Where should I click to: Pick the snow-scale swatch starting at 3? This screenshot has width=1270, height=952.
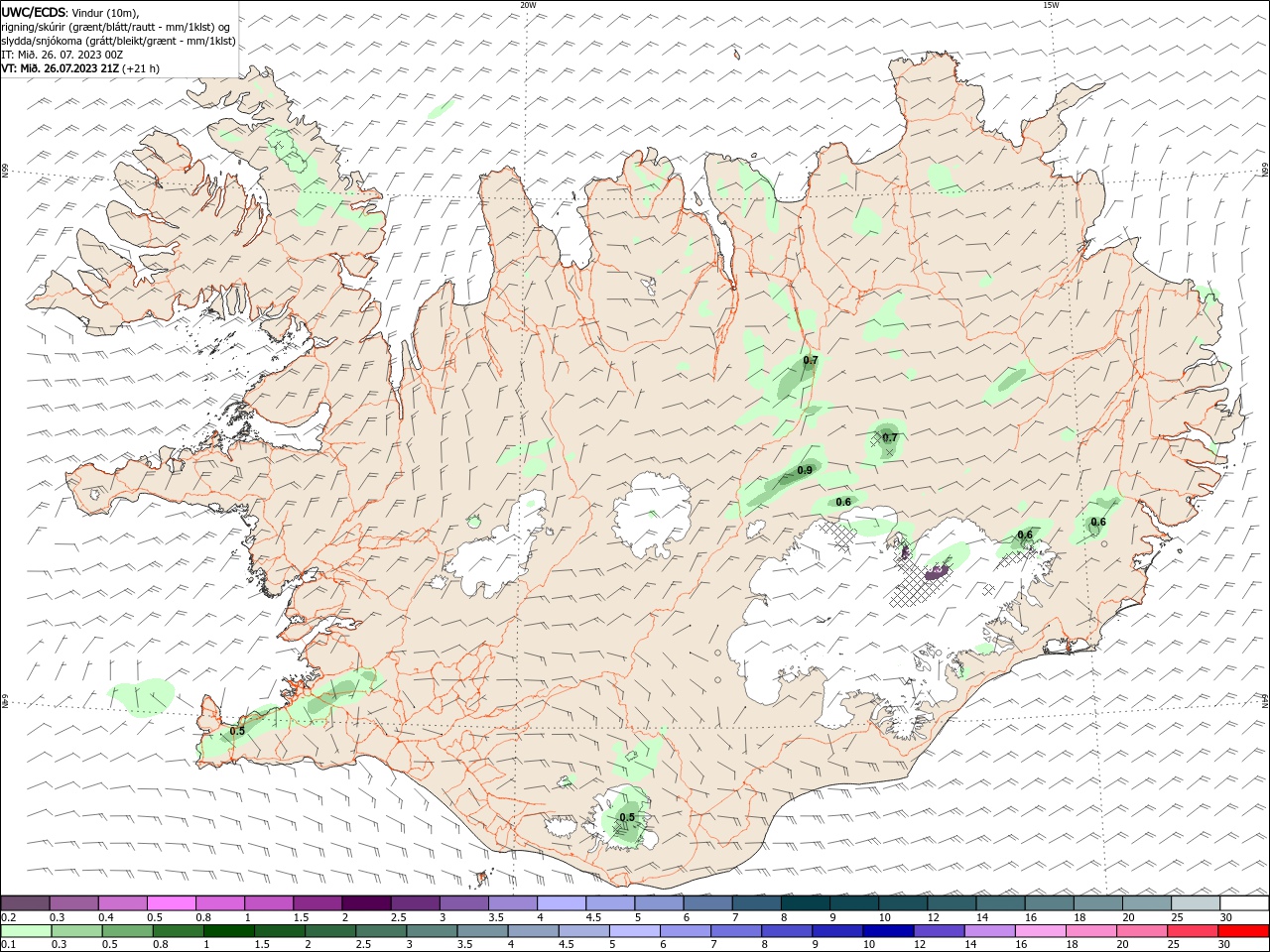tap(463, 902)
